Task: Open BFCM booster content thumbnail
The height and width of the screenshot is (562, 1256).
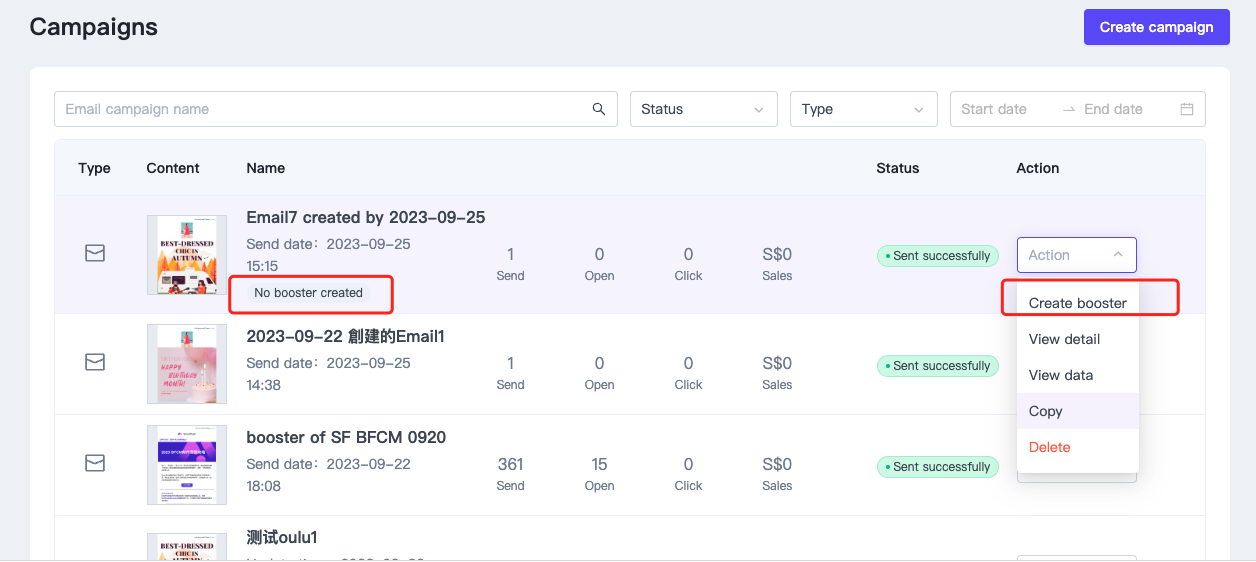Action: tap(186, 465)
